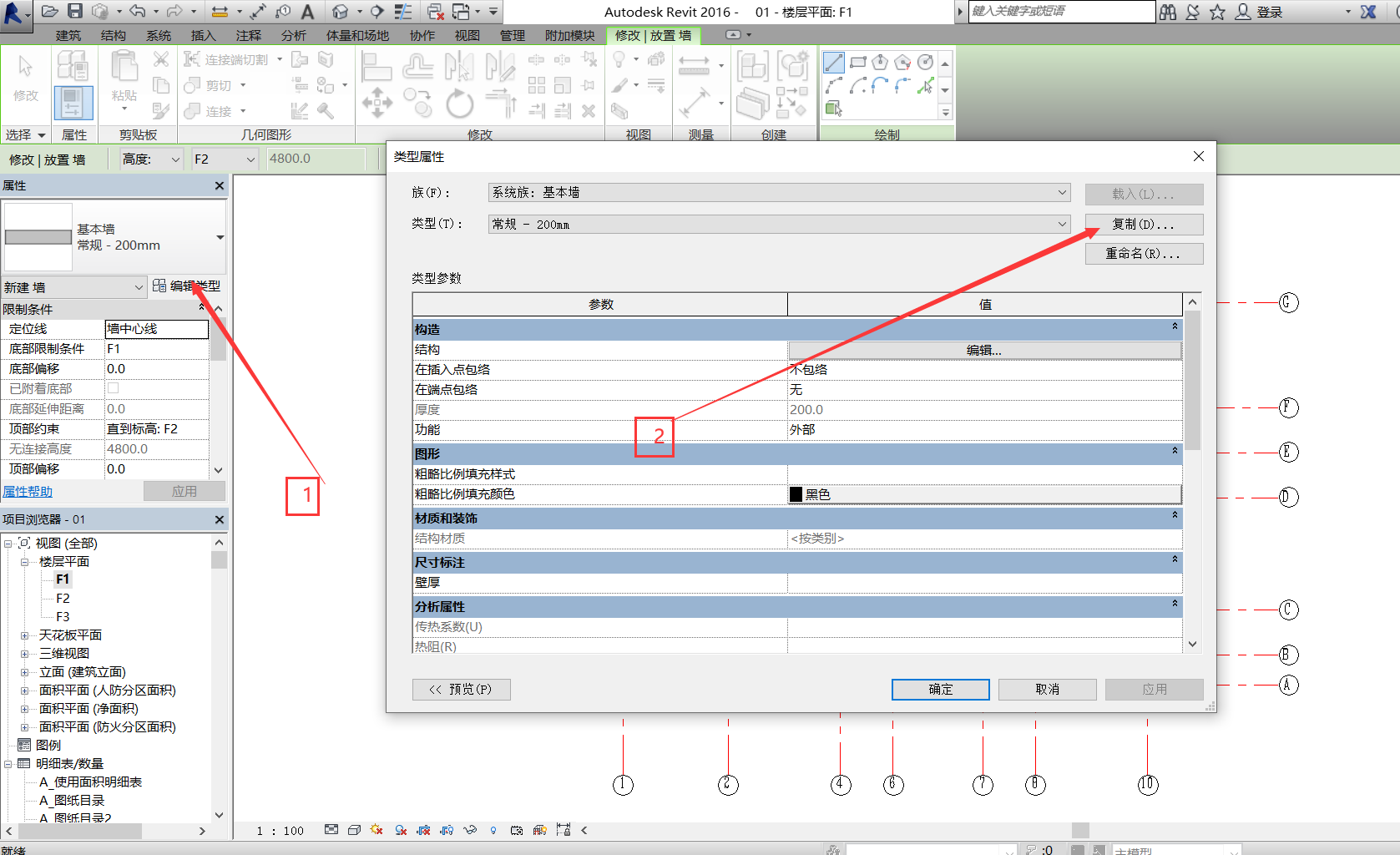1400x855 pixels.
Task: Open the 建筑 ribbon tab
Action: (68, 35)
